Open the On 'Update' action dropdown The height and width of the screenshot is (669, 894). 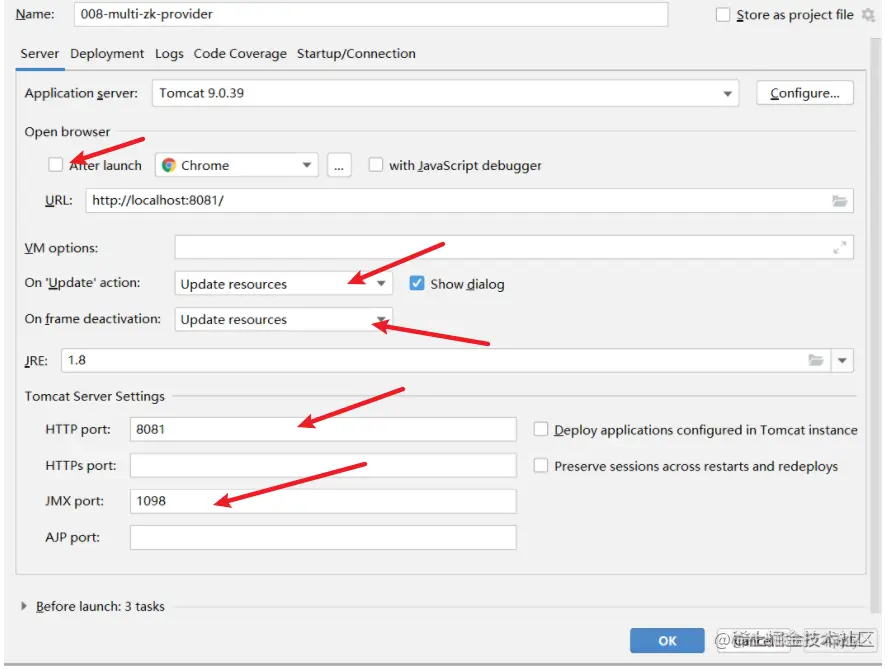pyautogui.click(x=283, y=283)
